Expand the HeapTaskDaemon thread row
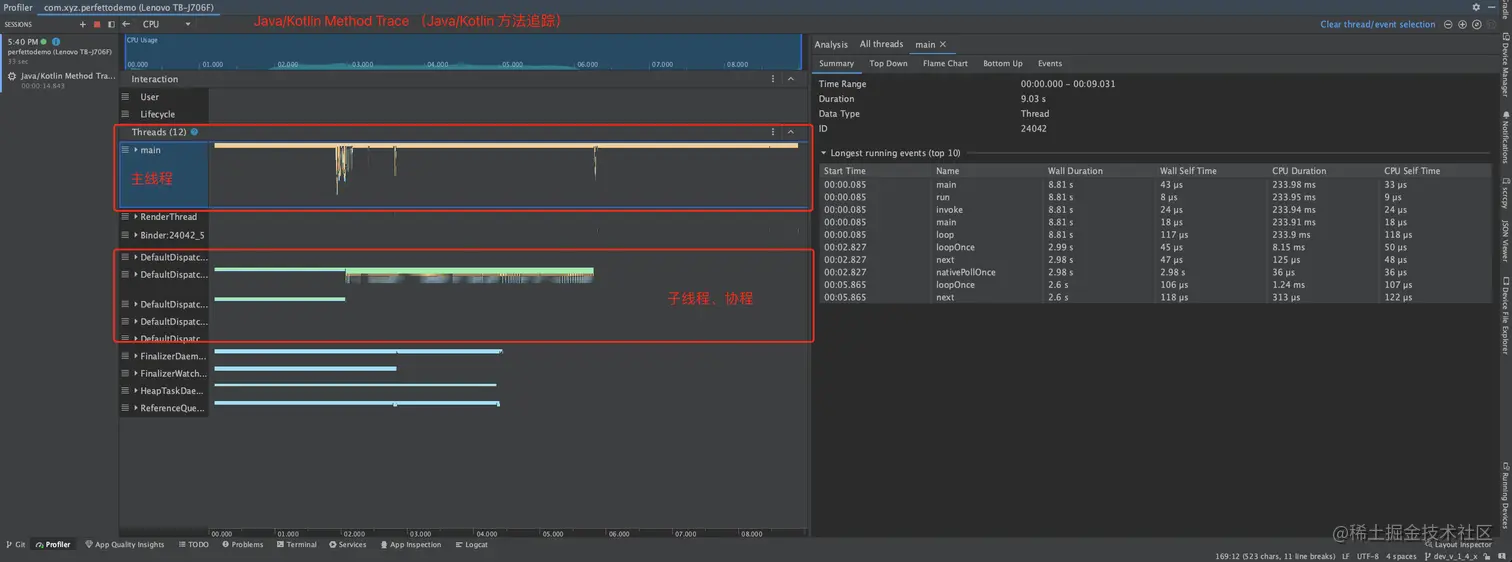1512x562 pixels. 135,391
